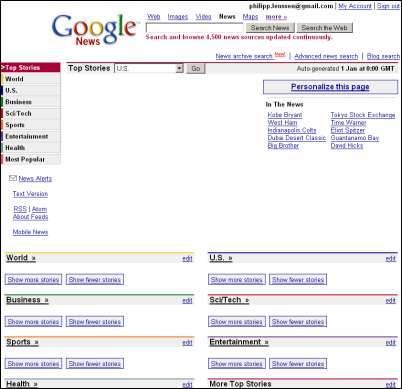Open the Mobile News link
Screen dimensions: 402x389
tap(30, 232)
